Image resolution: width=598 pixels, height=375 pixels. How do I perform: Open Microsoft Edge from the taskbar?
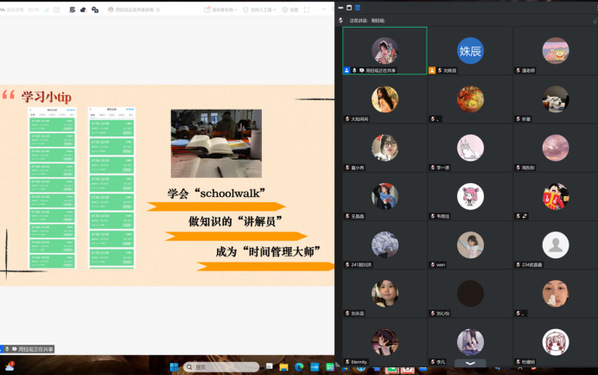coord(299,367)
